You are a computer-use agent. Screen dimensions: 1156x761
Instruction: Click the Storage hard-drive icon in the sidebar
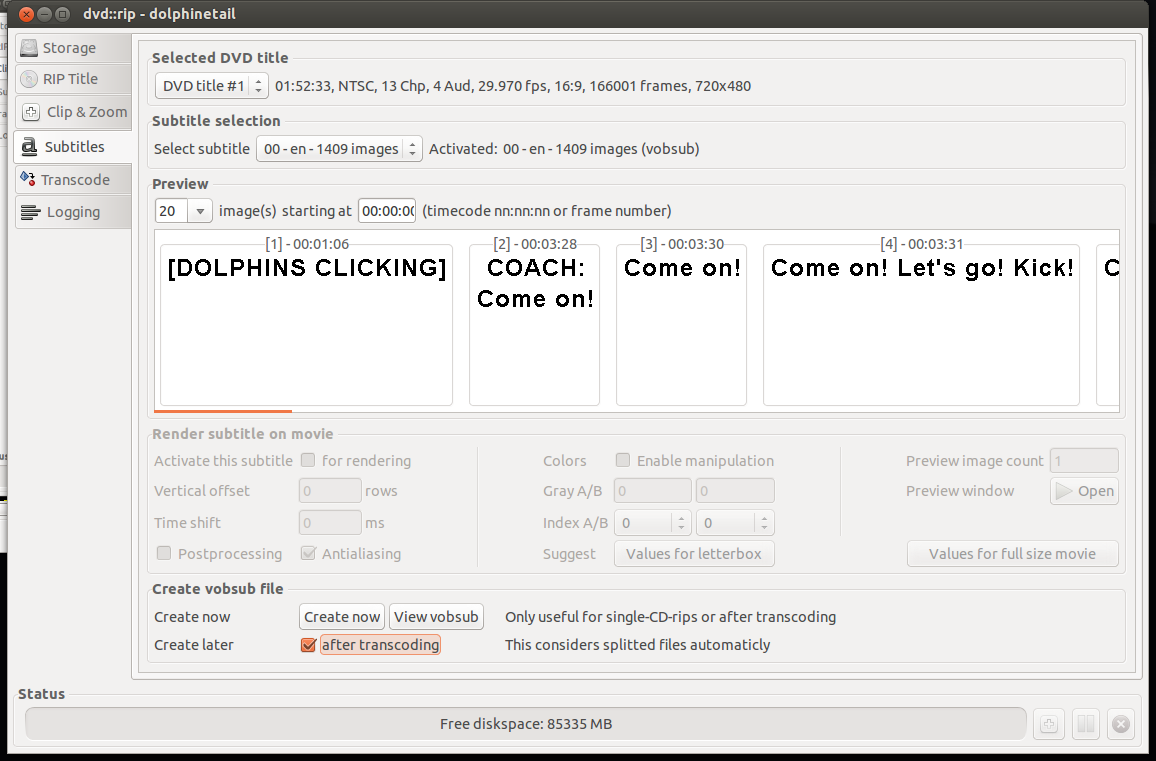[29, 48]
